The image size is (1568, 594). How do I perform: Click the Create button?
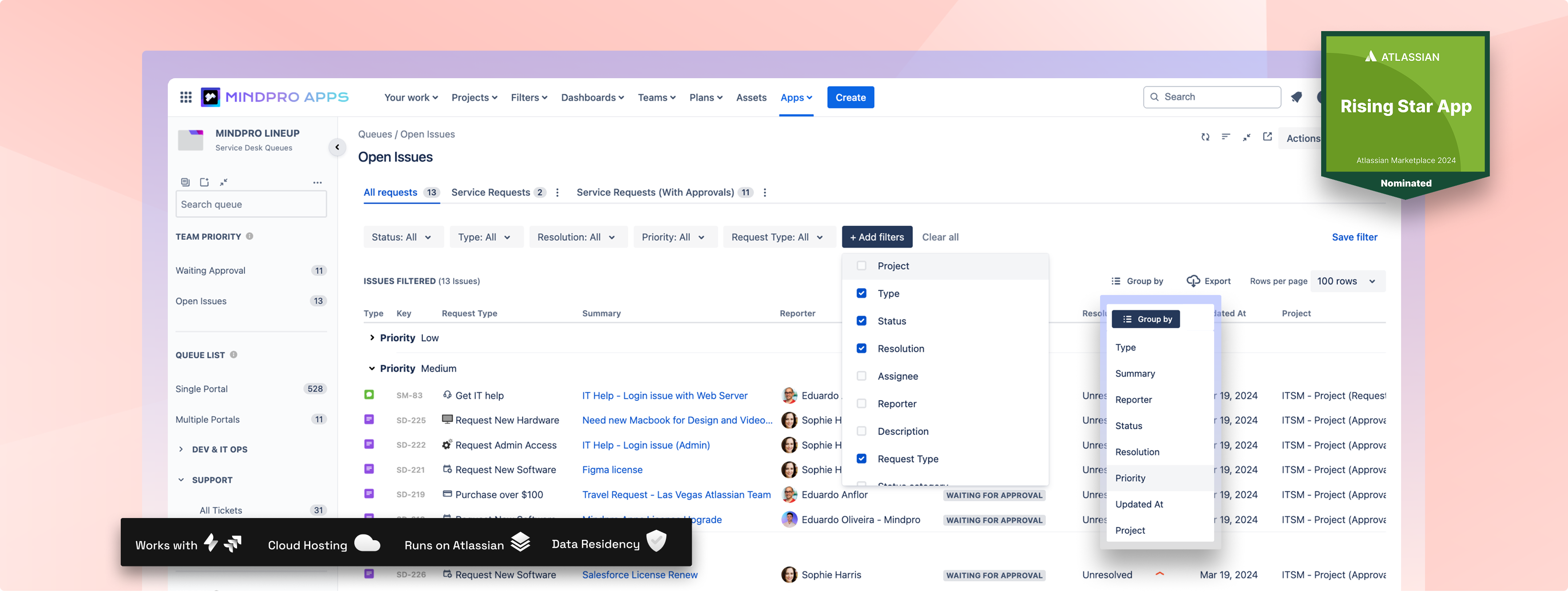[x=850, y=98]
